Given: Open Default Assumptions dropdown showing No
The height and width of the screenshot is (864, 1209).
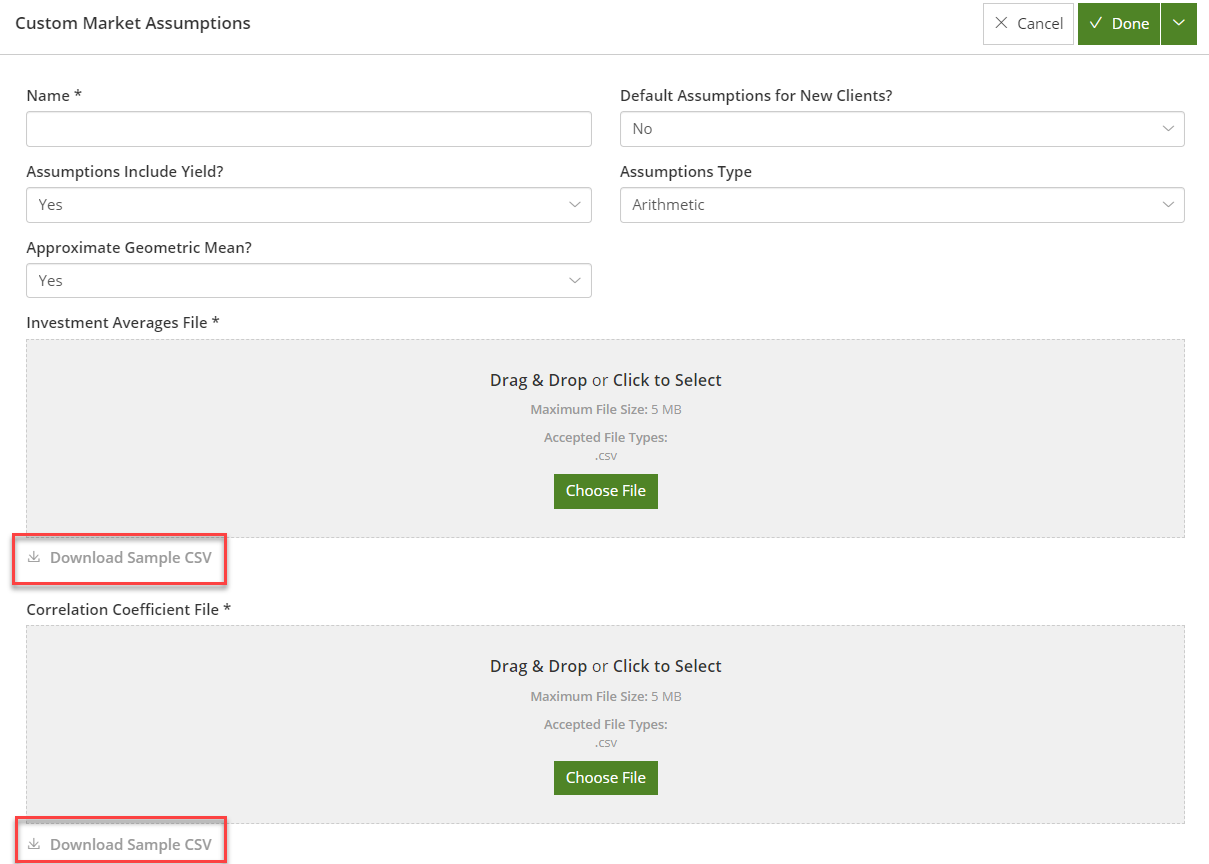Looking at the screenshot, I should [900, 129].
